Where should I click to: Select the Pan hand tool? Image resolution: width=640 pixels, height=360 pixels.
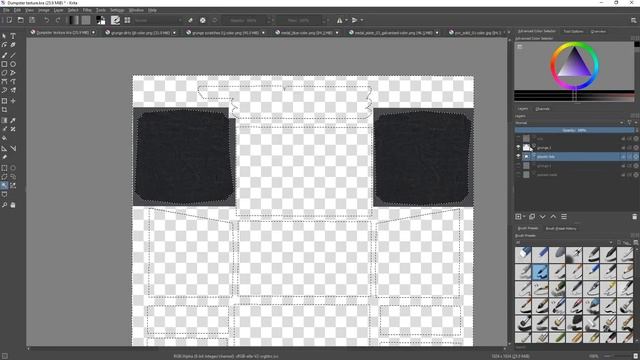pos(13,205)
